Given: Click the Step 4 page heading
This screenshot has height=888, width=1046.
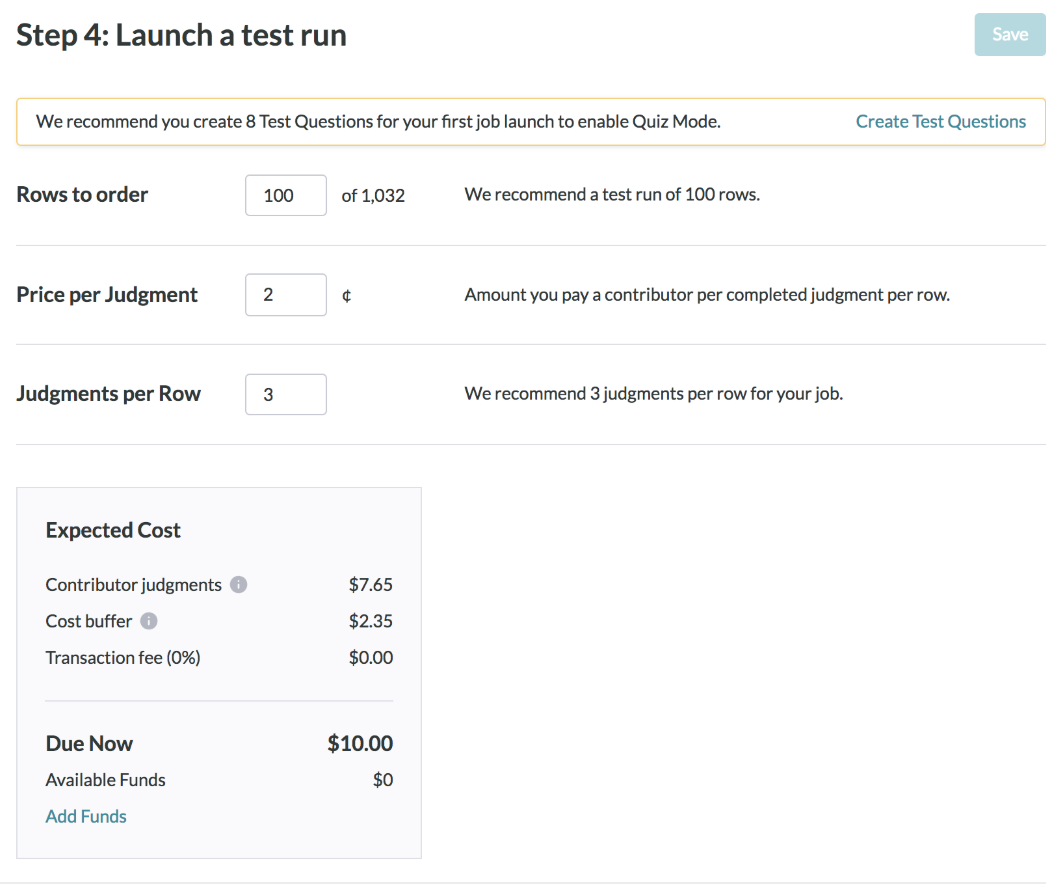Looking at the screenshot, I should click(x=181, y=34).
